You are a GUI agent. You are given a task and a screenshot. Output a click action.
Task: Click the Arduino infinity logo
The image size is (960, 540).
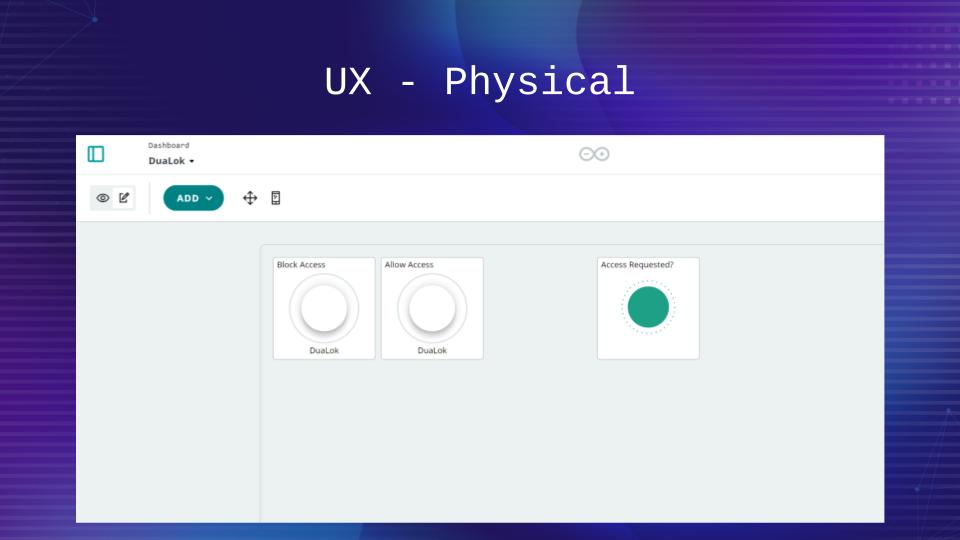594,154
